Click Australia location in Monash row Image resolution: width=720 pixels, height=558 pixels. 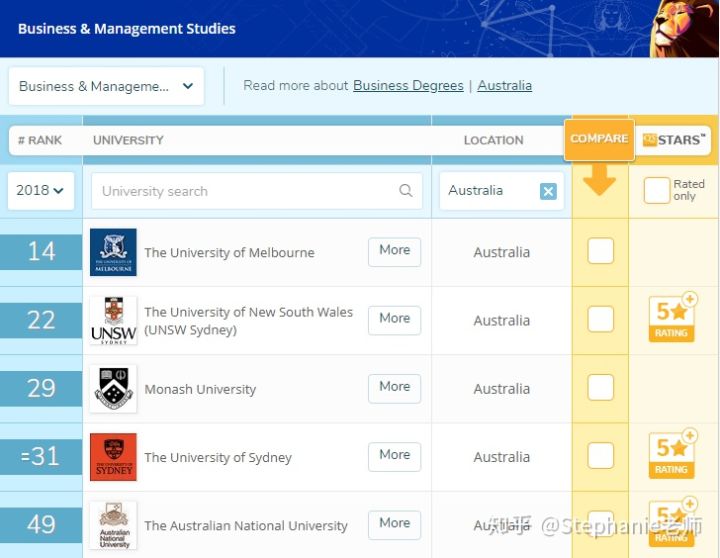coord(501,389)
